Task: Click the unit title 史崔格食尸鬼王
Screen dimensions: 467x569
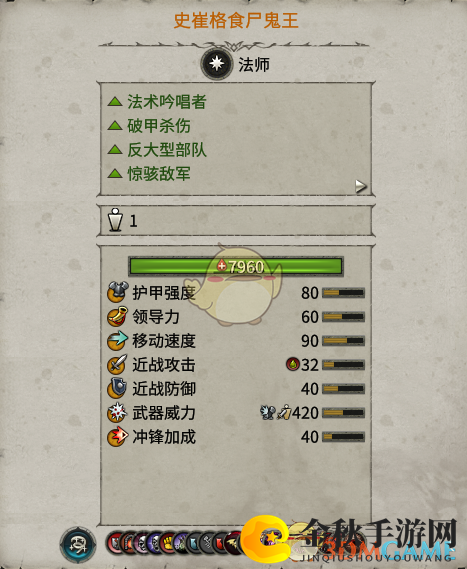Action: pos(236,20)
